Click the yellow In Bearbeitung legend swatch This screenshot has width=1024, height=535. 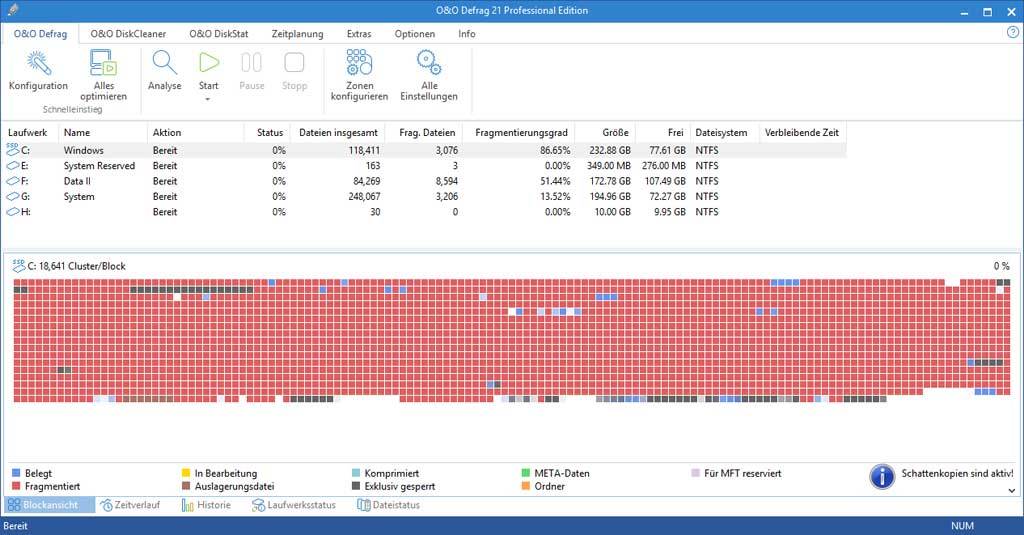pos(185,473)
